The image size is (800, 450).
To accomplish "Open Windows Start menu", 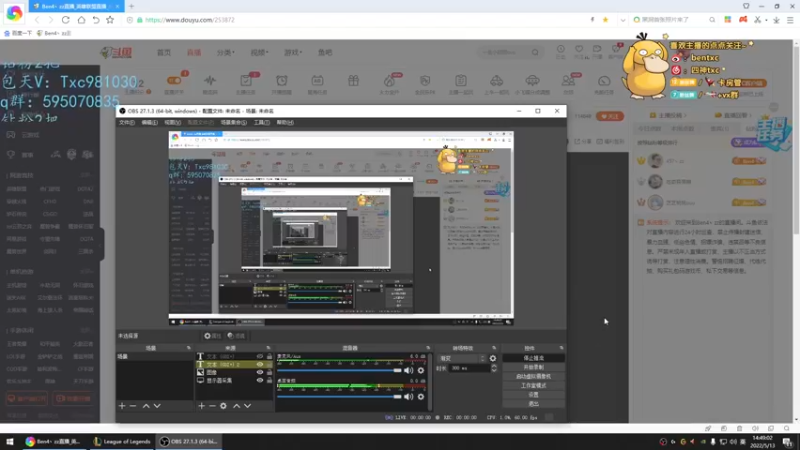I will pyautogui.click(x=10, y=441).
